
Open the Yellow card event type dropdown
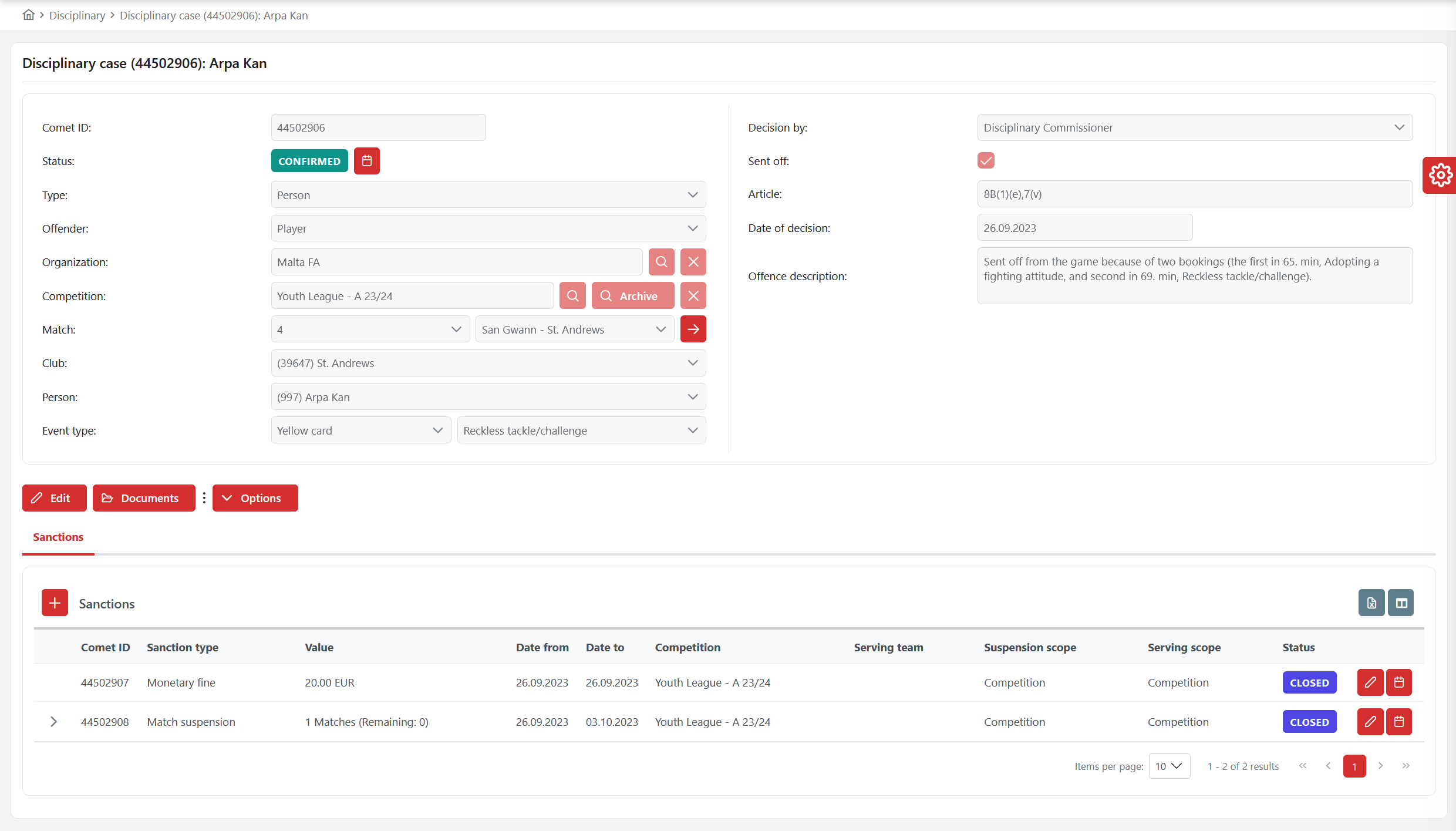(x=360, y=430)
